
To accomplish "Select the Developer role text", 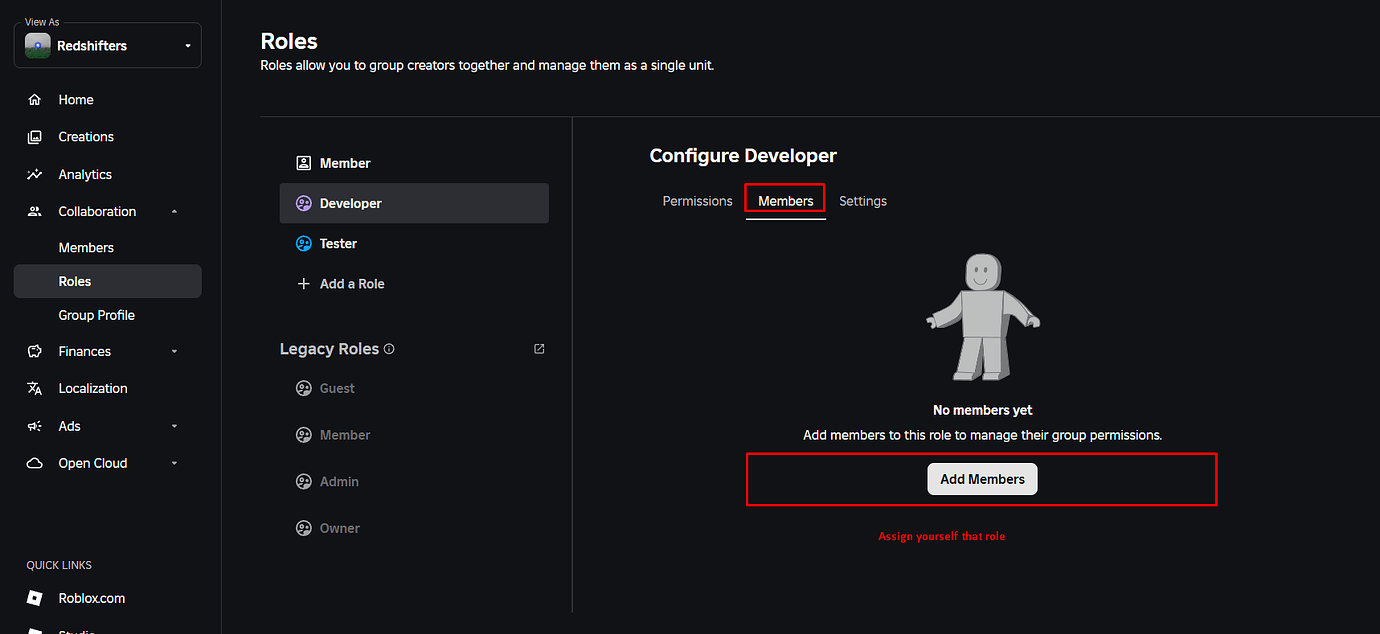I will pyautogui.click(x=351, y=203).
